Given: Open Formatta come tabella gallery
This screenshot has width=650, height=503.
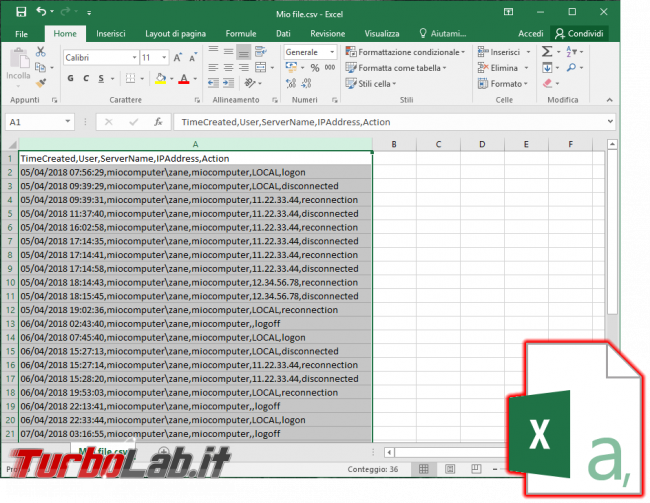Looking at the screenshot, I should (x=396, y=68).
